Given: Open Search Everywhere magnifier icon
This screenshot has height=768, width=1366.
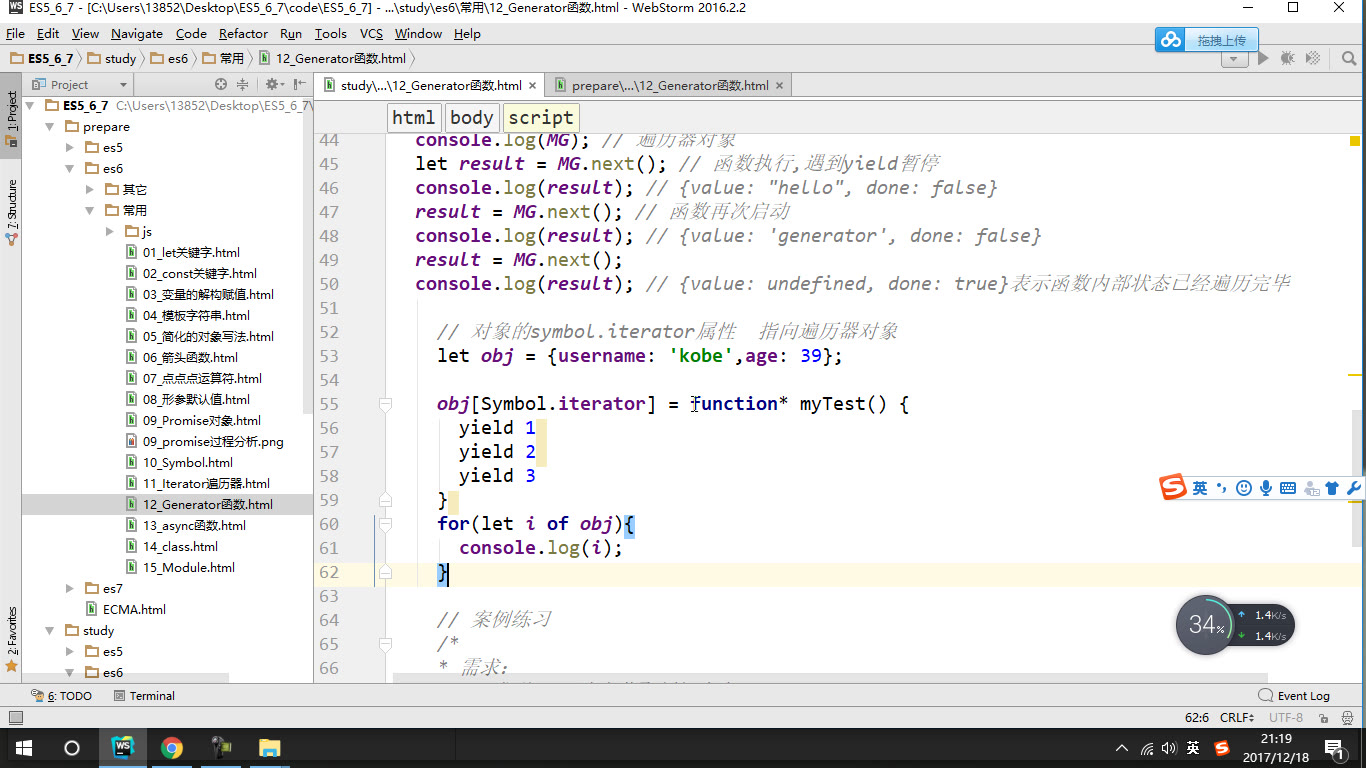Looking at the screenshot, I should click(x=1347, y=59).
